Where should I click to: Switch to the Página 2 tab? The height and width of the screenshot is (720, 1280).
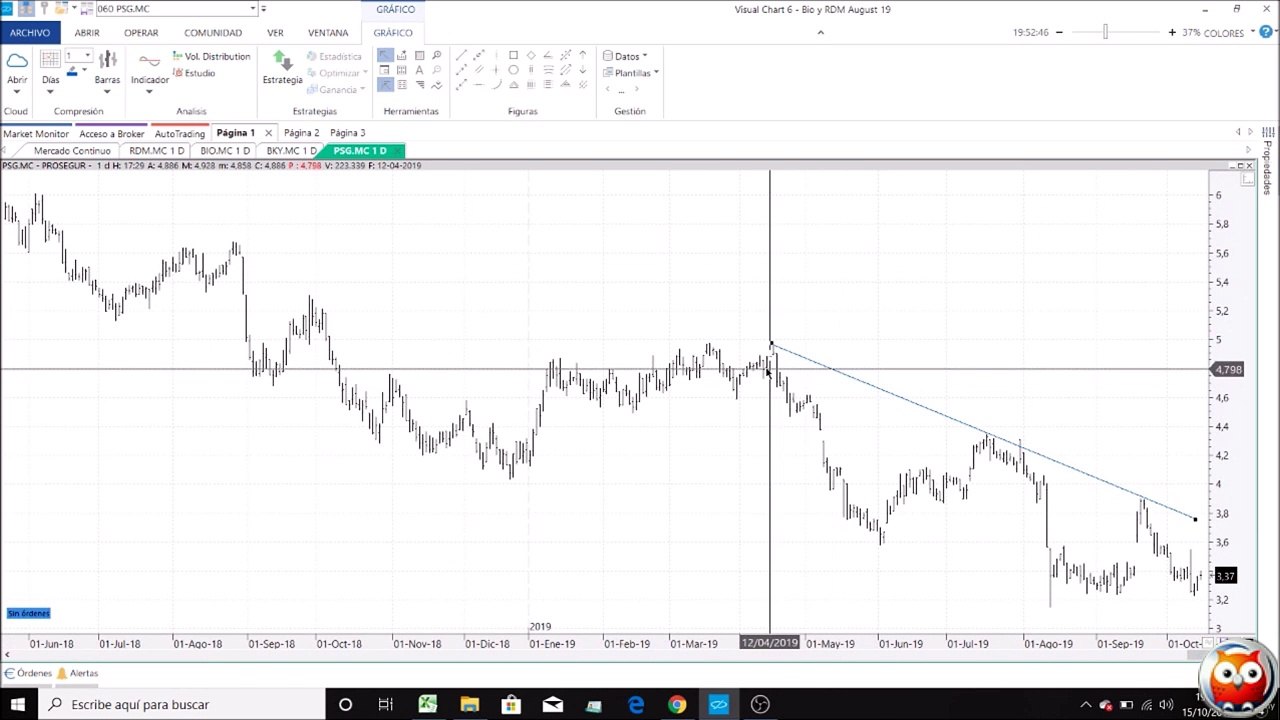[301, 132]
